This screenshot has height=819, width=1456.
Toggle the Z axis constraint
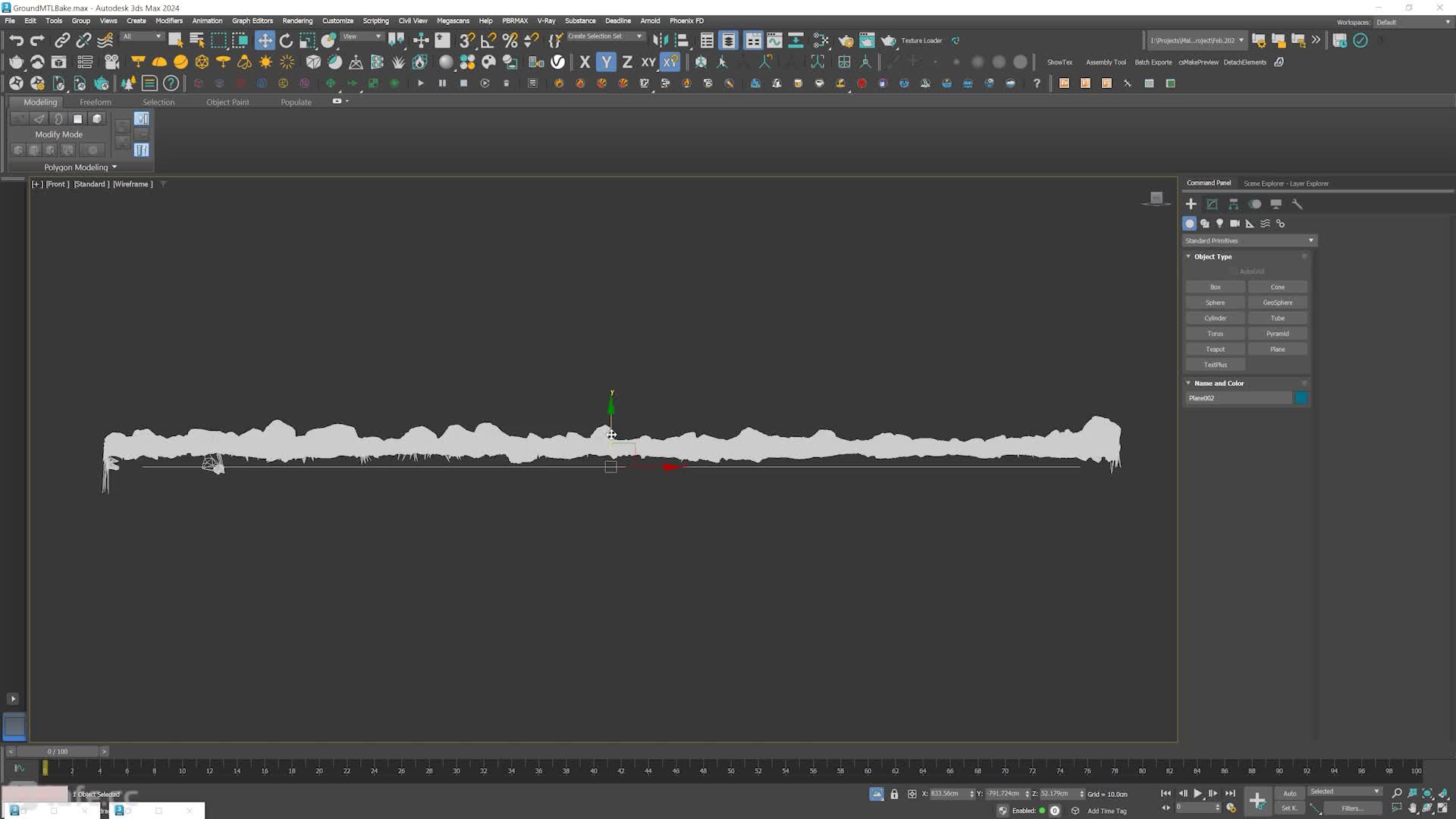click(627, 61)
